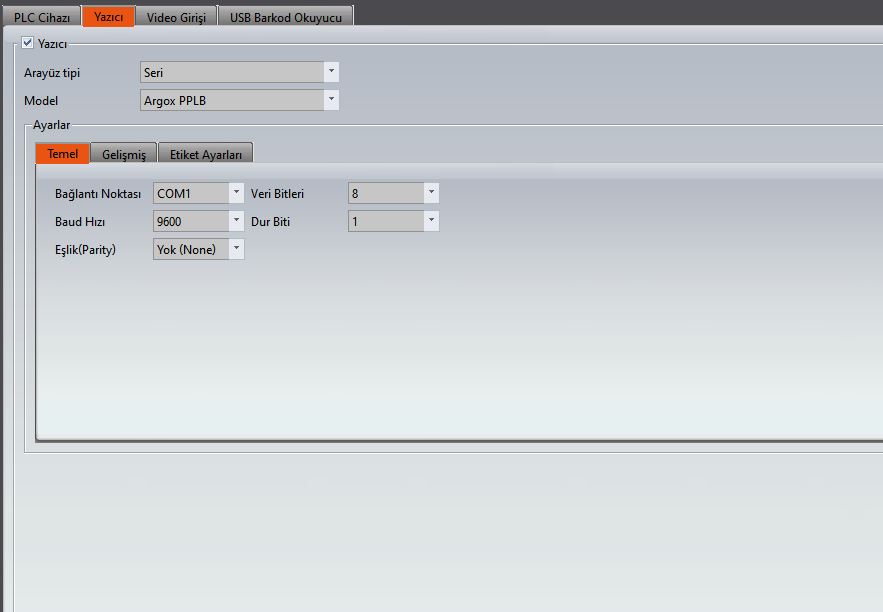Click the arrow on Model combo box
This screenshot has height=612, width=883.
pos(331,101)
